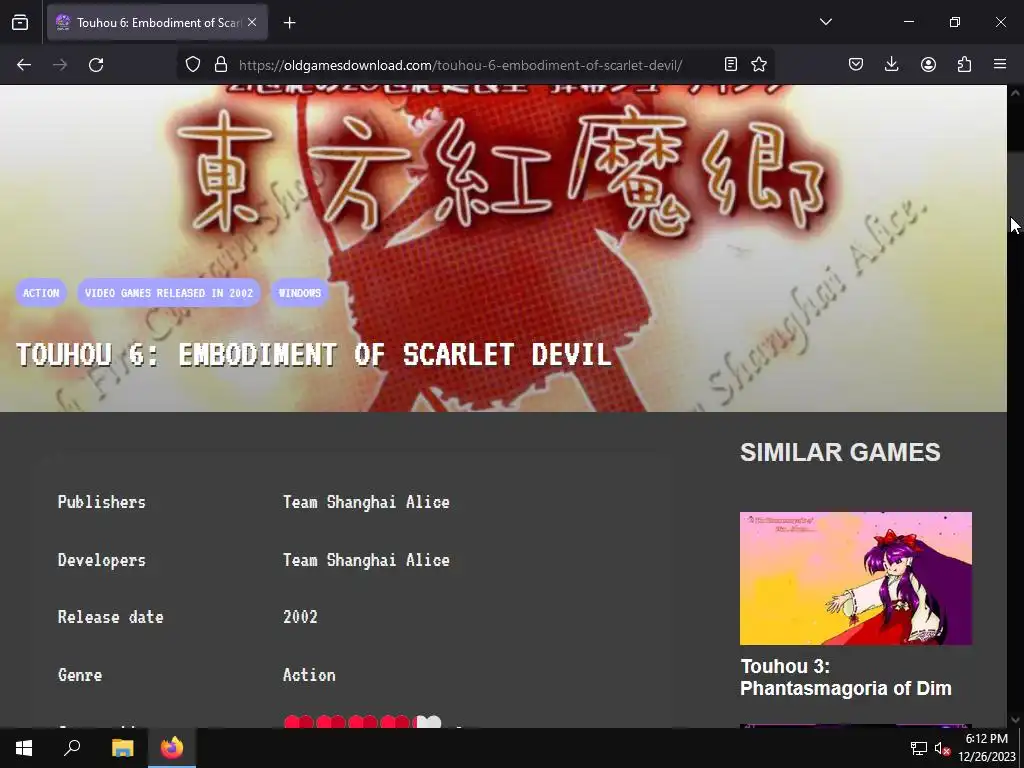Click the Release date label

(110, 617)
